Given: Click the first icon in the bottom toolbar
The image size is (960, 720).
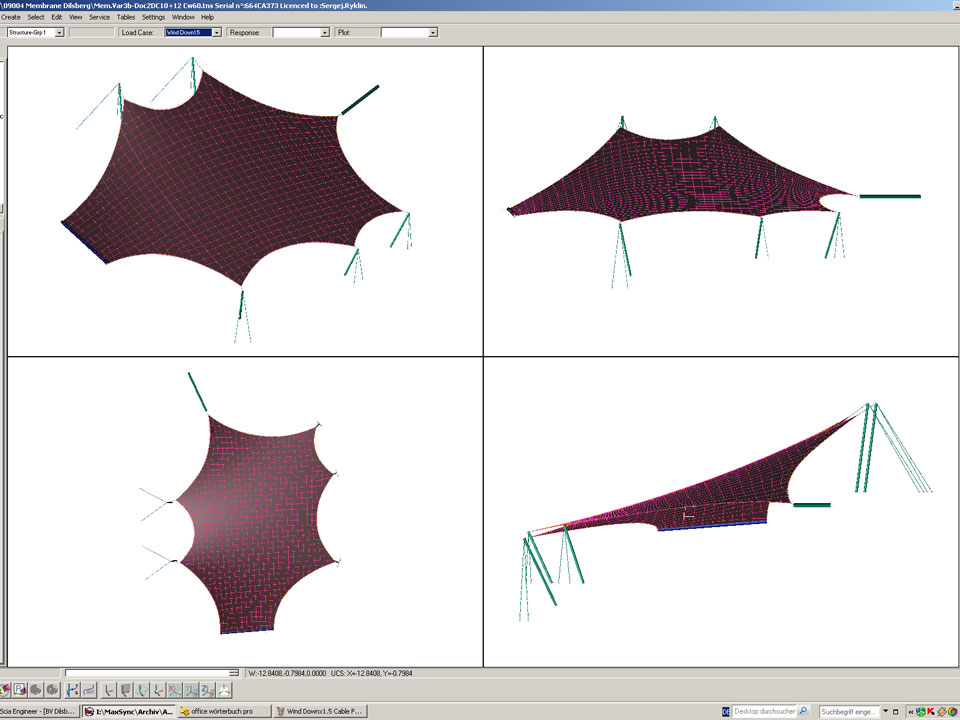Looking at the screenshot, I should tap(5, 689).
